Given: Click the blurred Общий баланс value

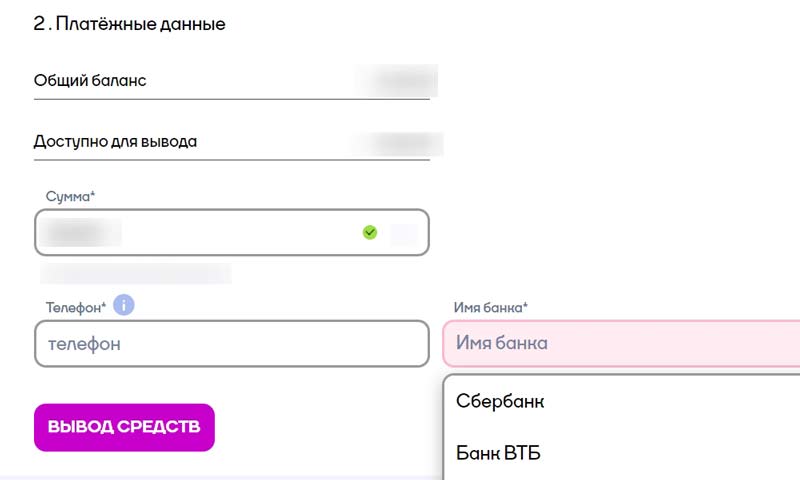Looking at the screenshot, I should click(401, 80).
